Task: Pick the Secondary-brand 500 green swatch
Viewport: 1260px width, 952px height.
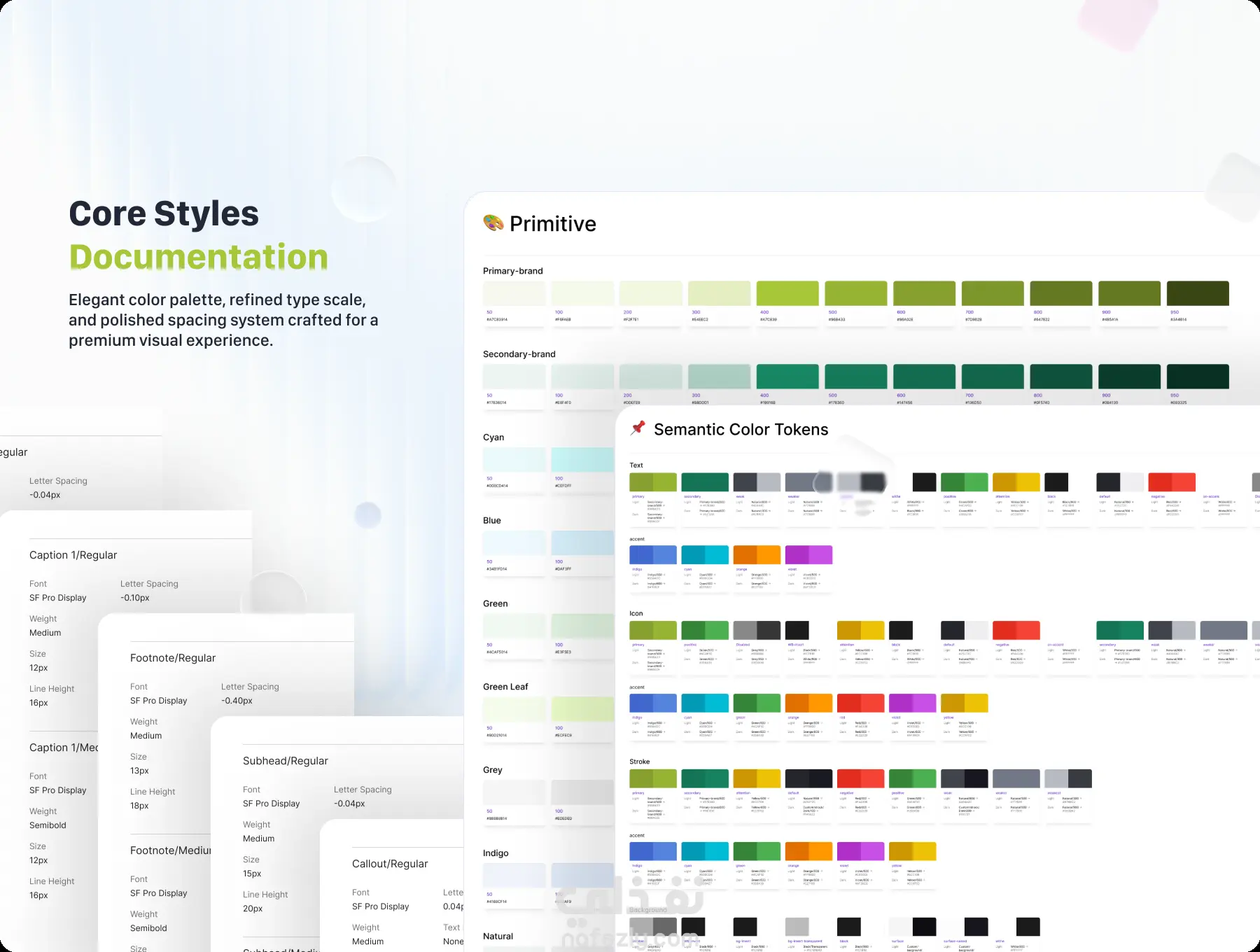Action: coord(856,377)
